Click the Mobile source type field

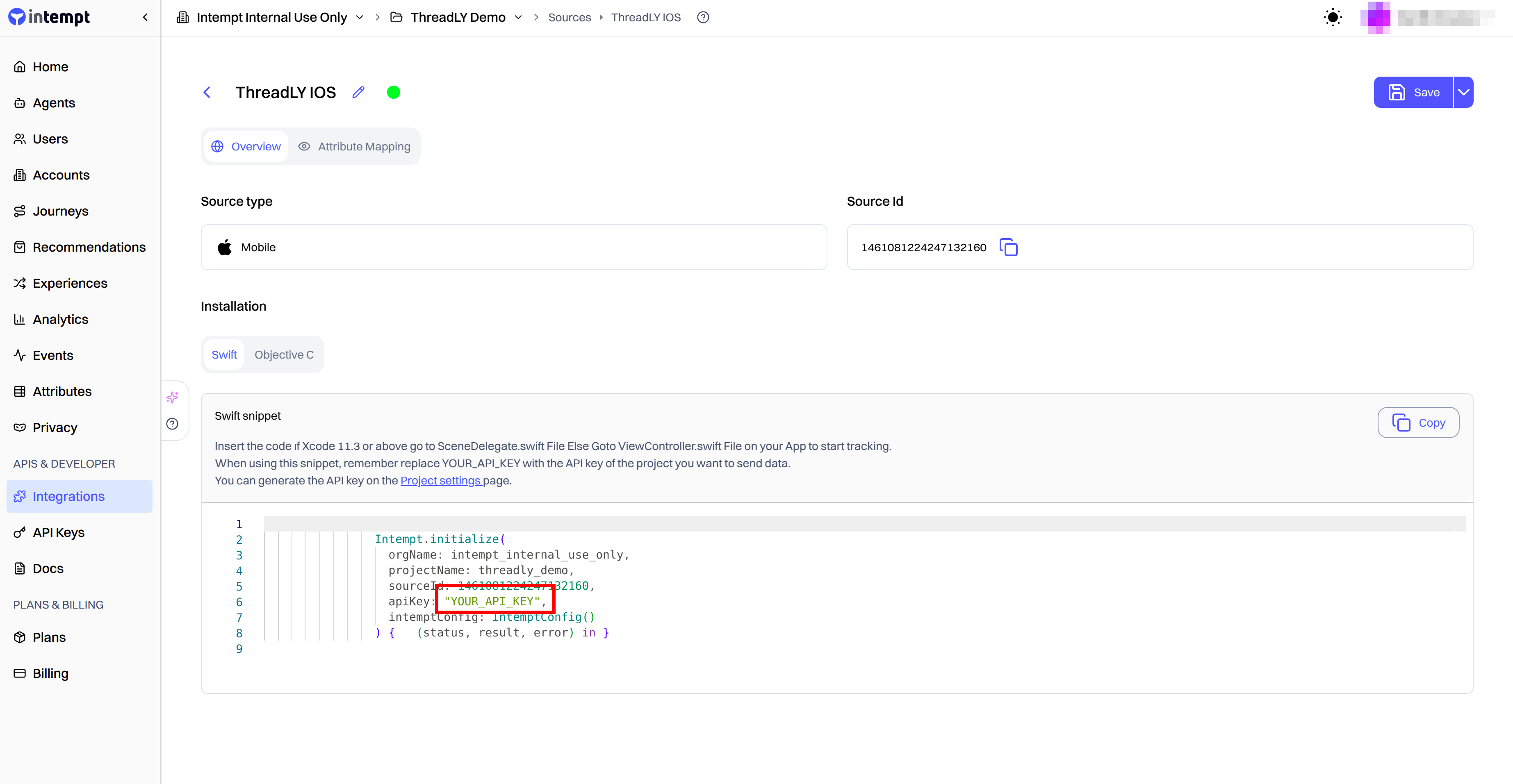(x=514, y=247)
